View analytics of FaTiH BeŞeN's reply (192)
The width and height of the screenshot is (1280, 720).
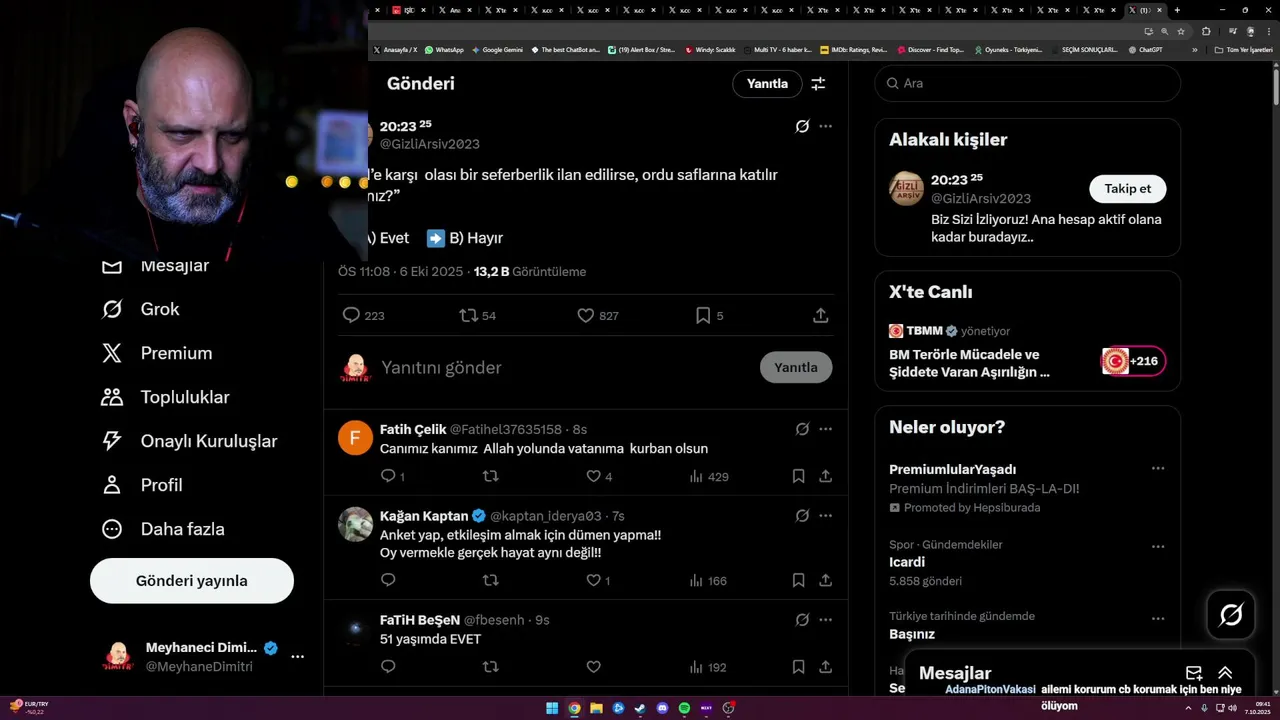click(x=708, y=667)
